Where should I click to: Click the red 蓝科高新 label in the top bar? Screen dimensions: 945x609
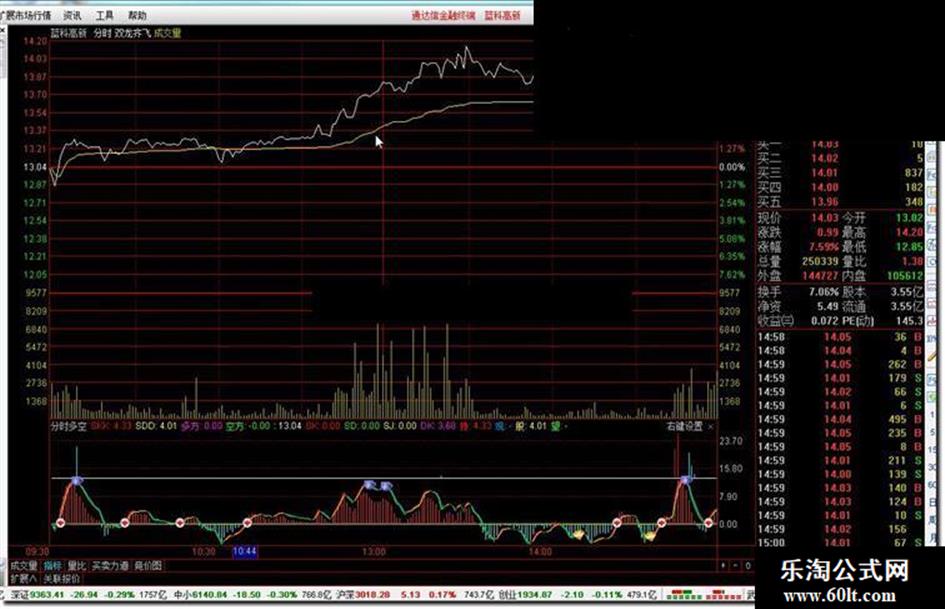503,15
